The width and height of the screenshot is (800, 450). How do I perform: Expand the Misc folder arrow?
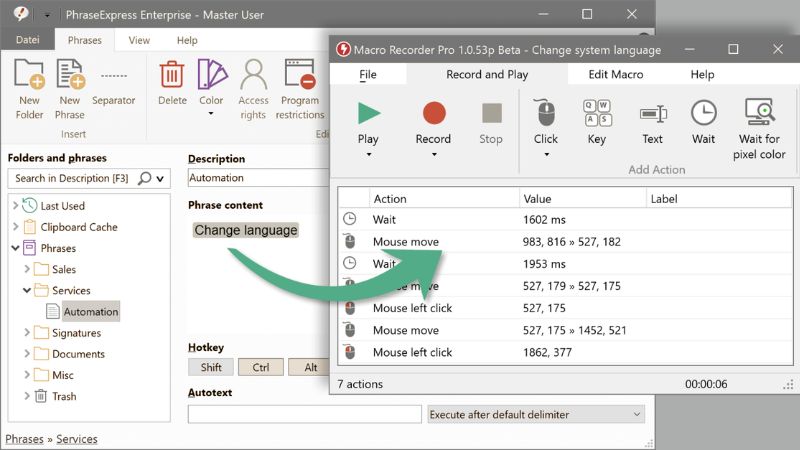click(x=27, y=374)
